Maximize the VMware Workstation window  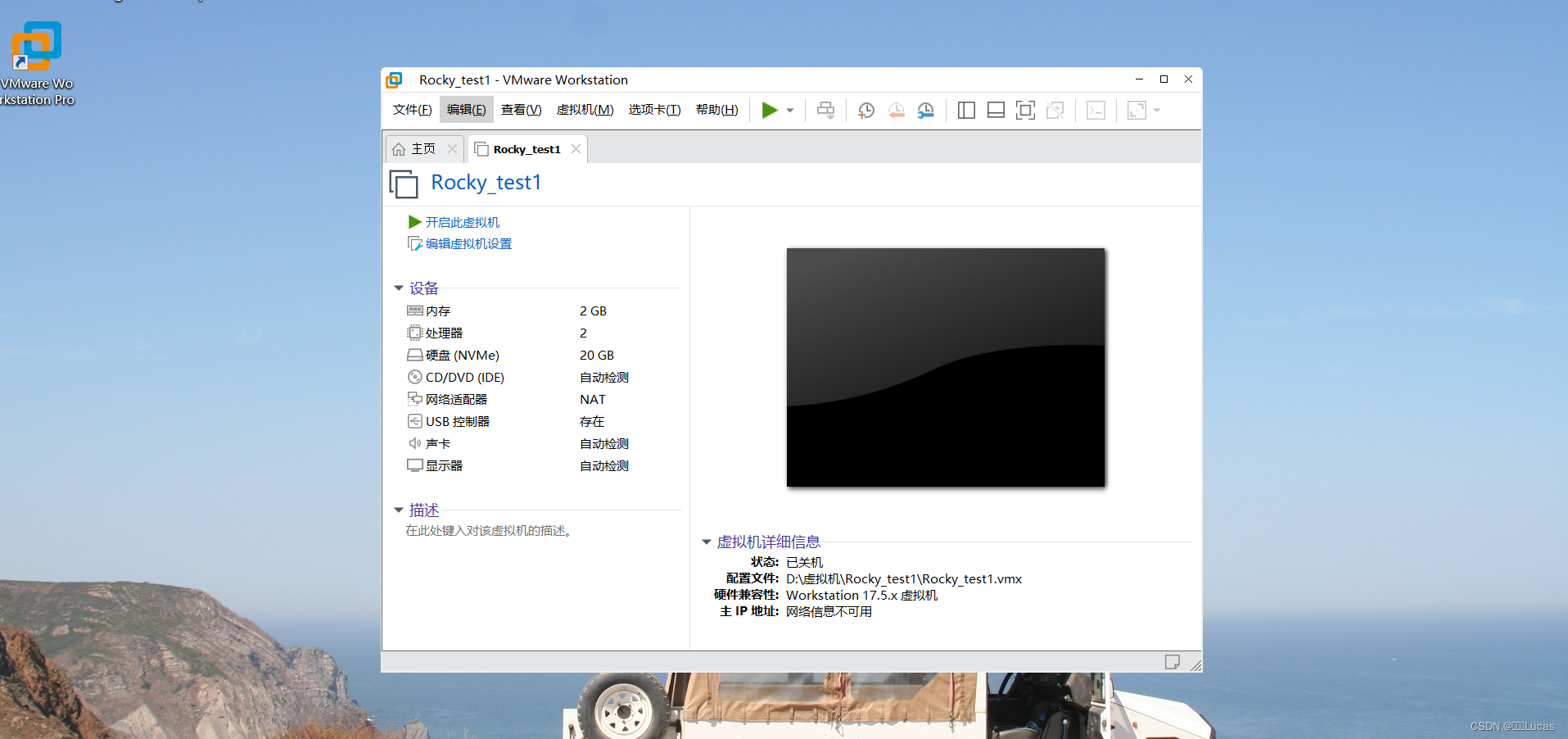(x=1164, y=79)
